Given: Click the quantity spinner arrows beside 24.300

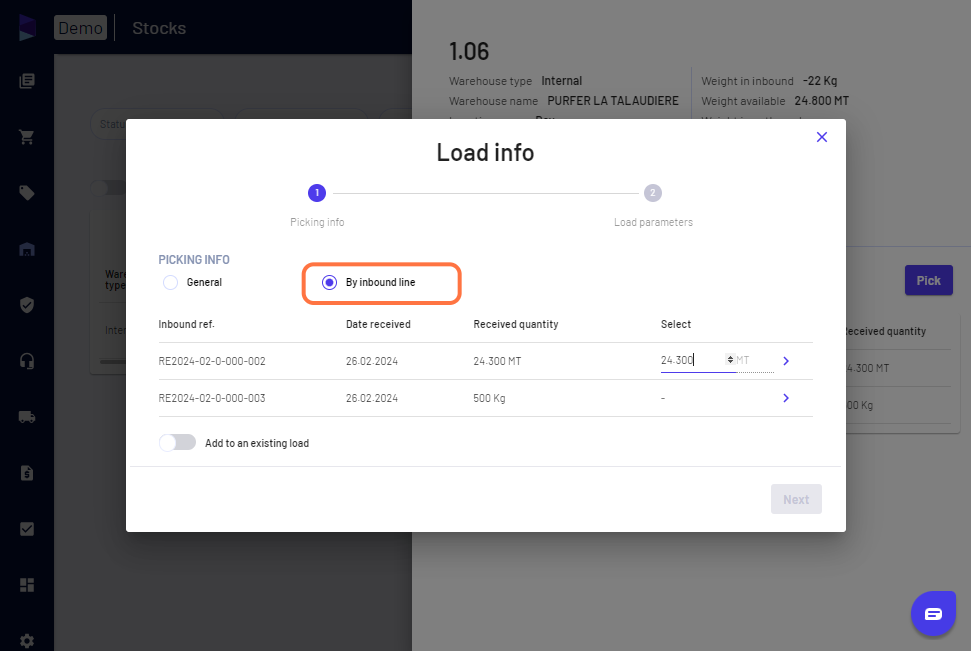Looking at the screenshot, I should (730, 360).
